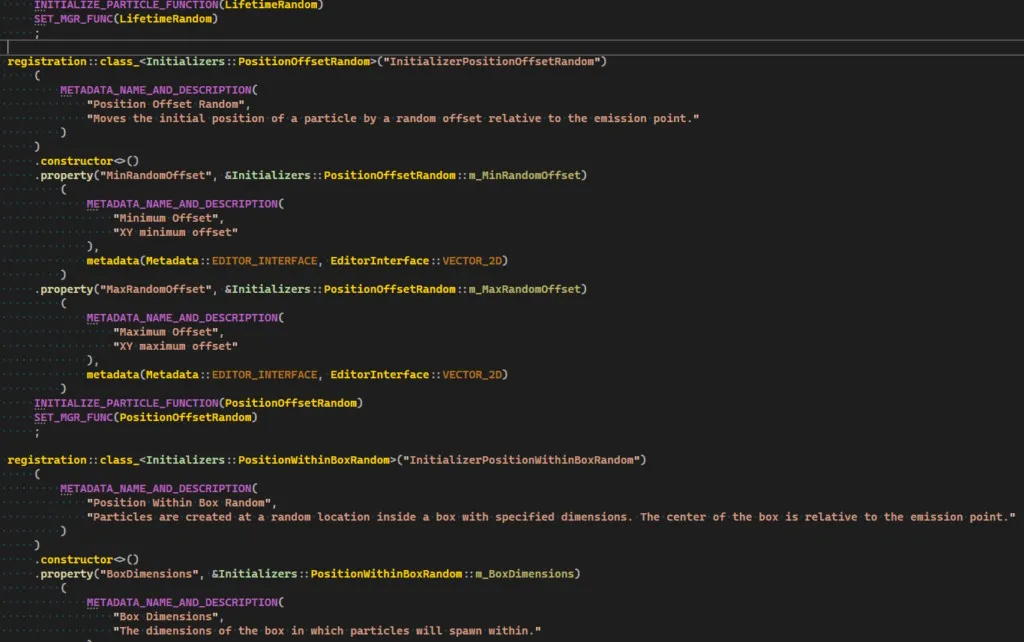Click the m_MinRandomOffset member reference
The width and height of the screenshot is (1024, 642).
pos(524,176)
